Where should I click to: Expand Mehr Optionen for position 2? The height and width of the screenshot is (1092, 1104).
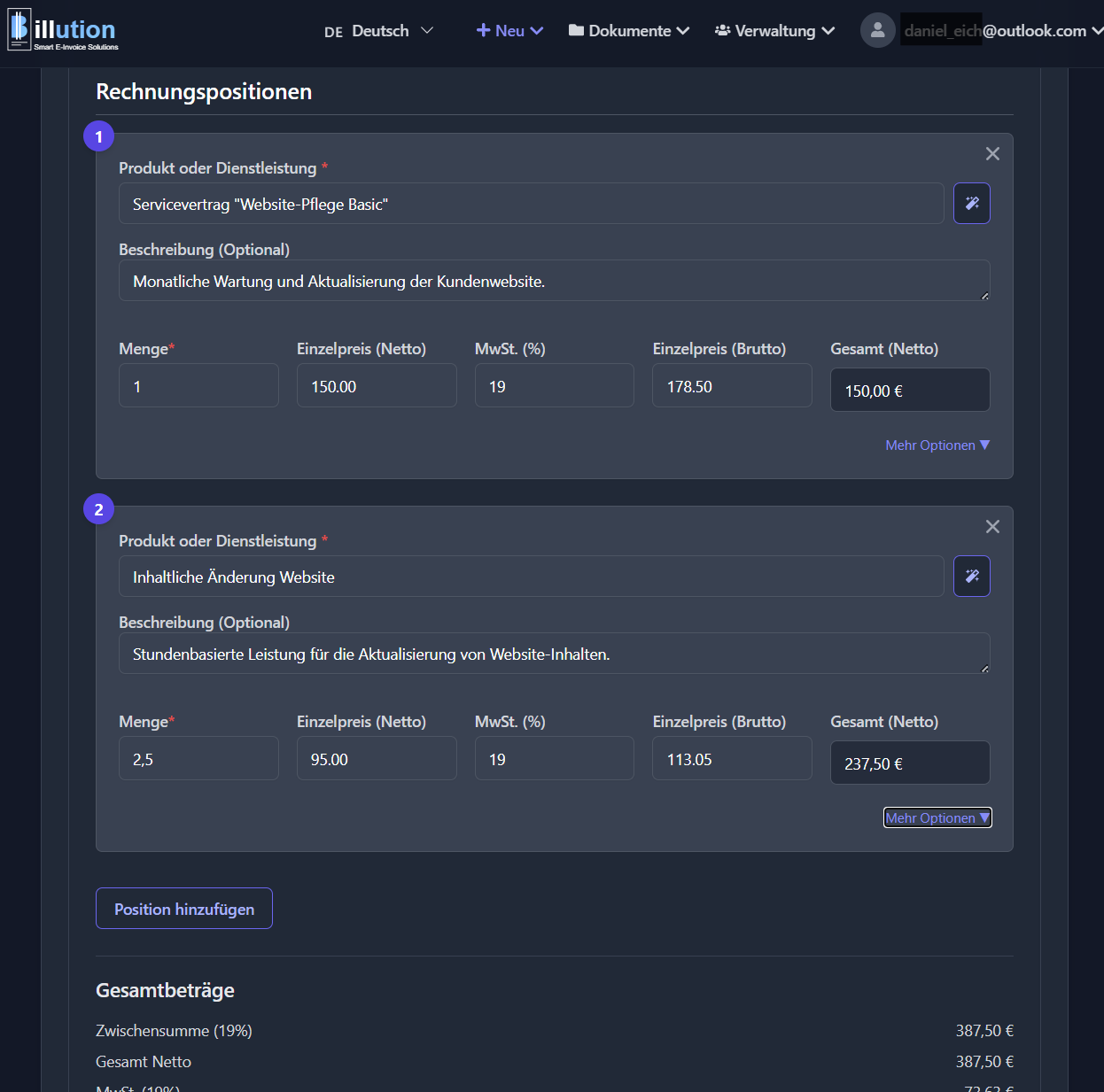[x=937, y=818]
